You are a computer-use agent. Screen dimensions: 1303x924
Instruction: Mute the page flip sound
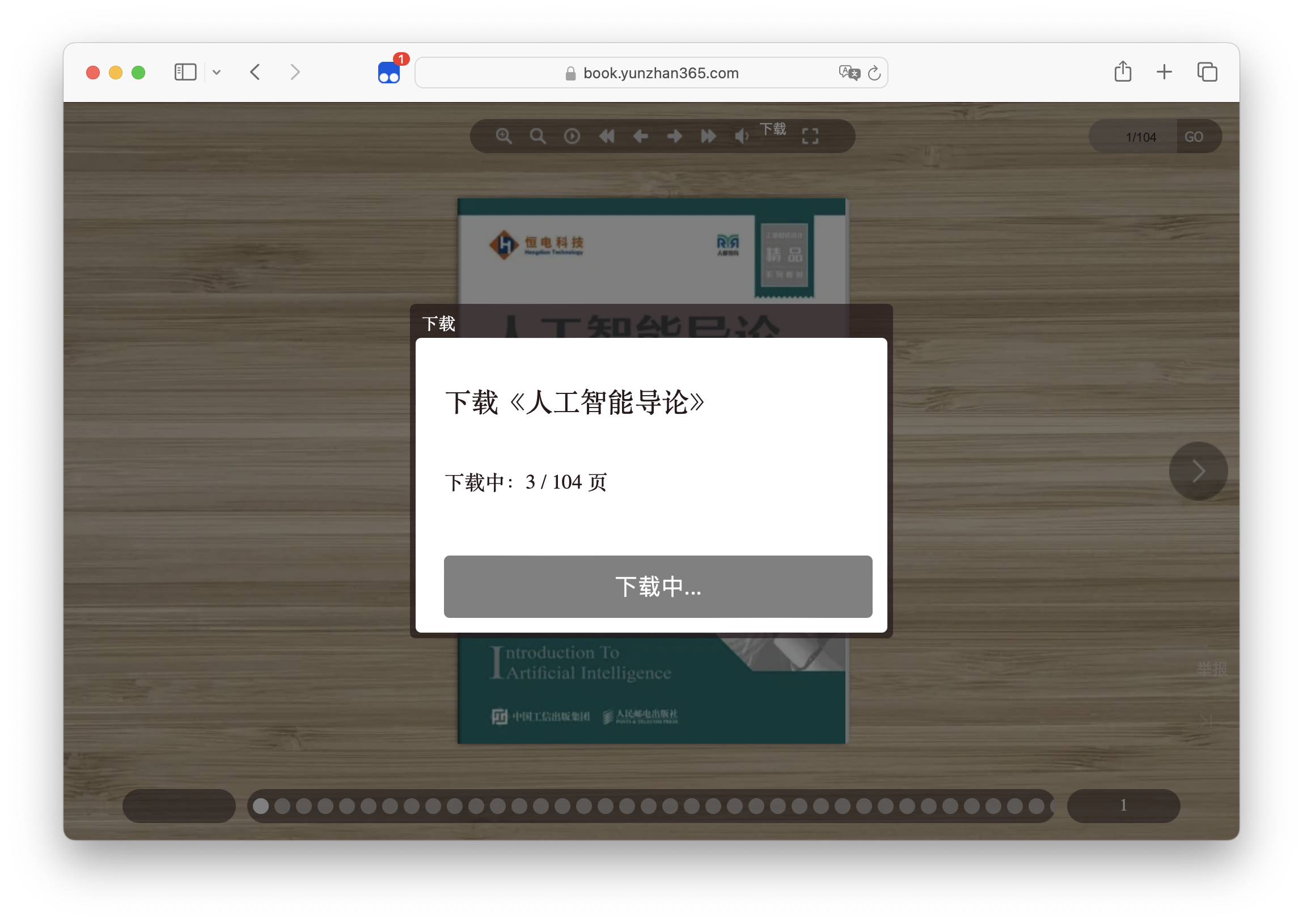click(742, 136)
